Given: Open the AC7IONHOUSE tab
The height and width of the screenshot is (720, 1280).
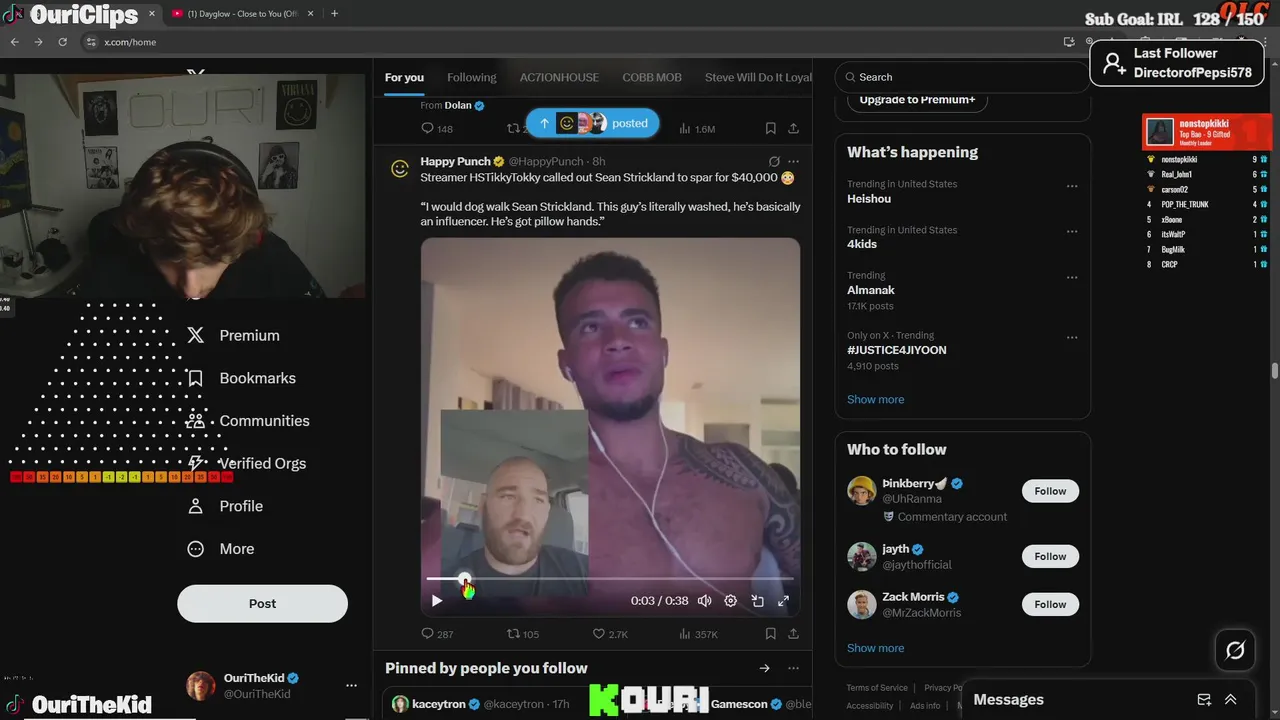Looking at the screenshot, I should [559, 77].
